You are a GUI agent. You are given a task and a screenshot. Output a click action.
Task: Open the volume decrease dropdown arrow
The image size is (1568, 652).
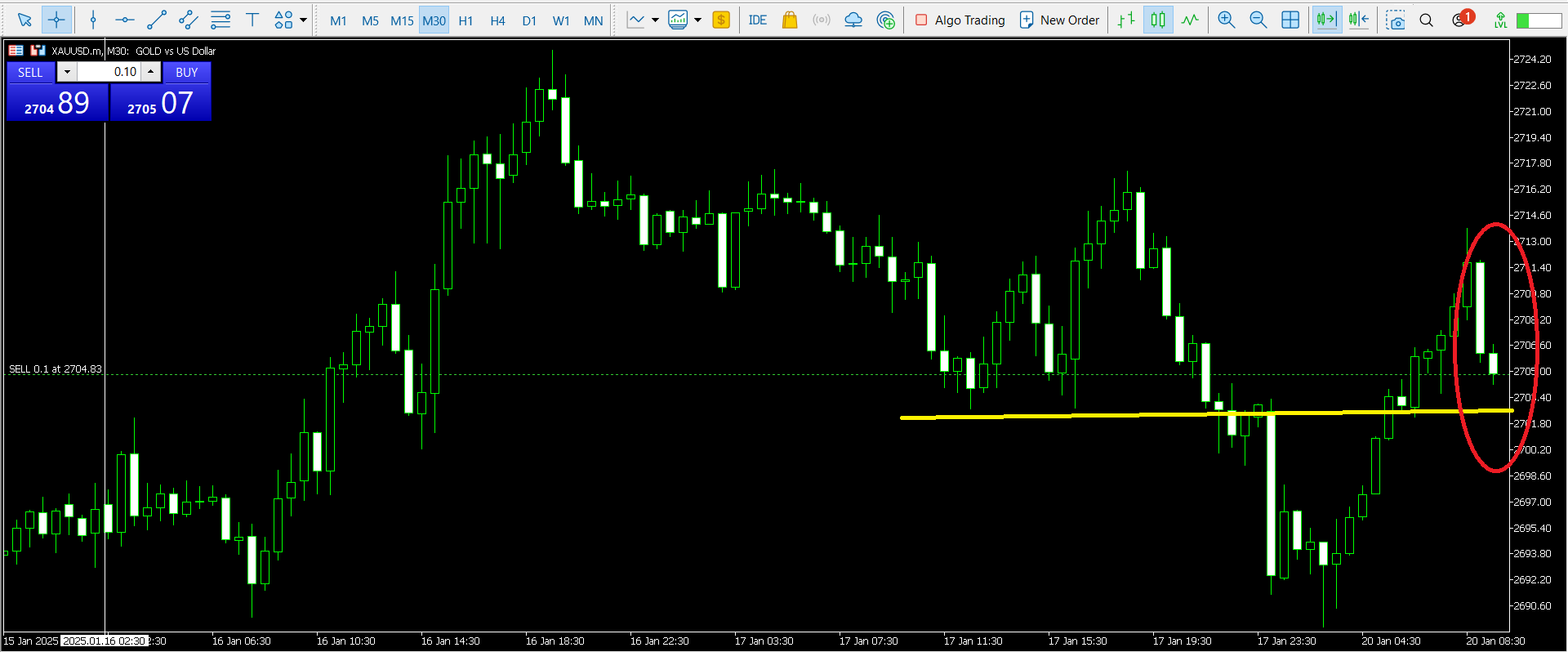(67, 72)
